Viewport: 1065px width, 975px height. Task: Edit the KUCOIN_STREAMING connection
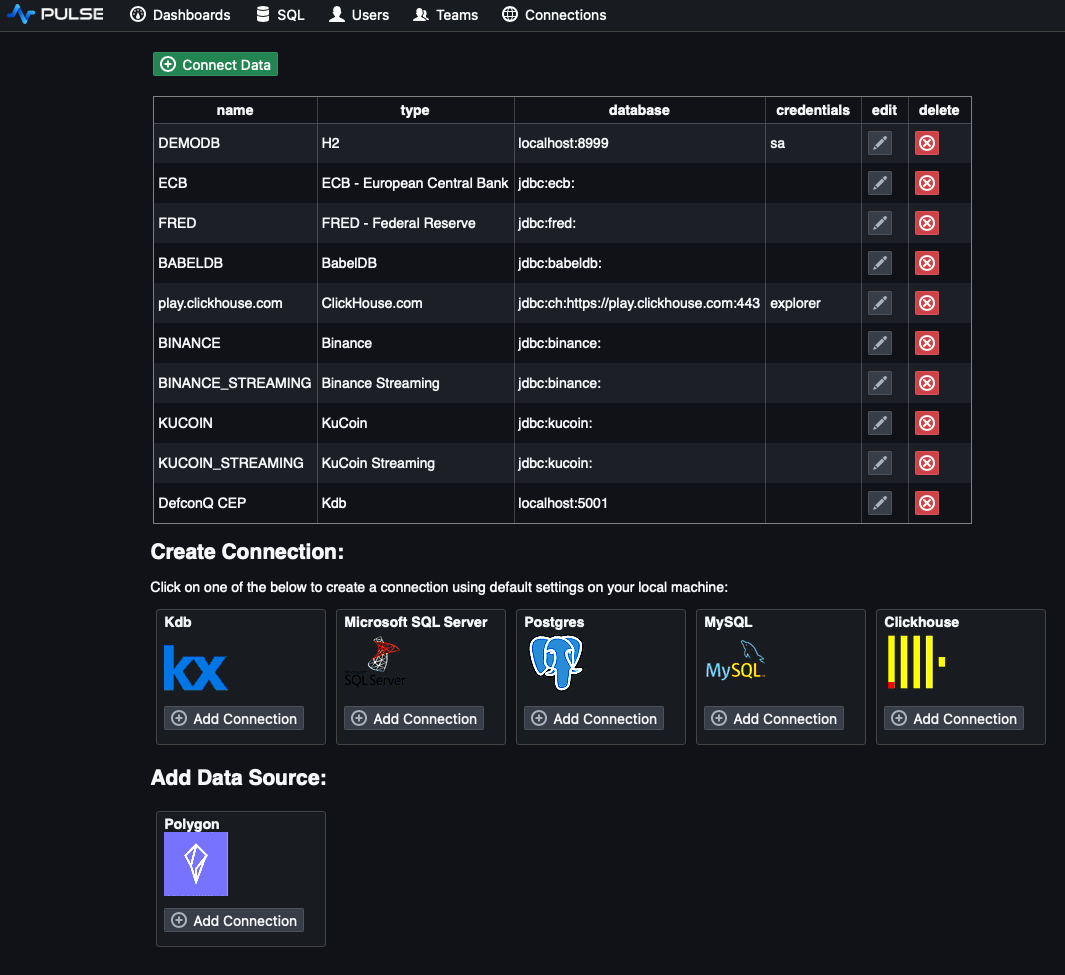[879, 463]
